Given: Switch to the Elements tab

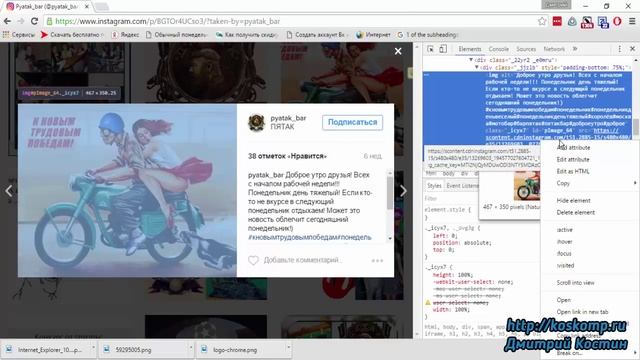Looking at the screenshot, I should (x=469, y=49).
